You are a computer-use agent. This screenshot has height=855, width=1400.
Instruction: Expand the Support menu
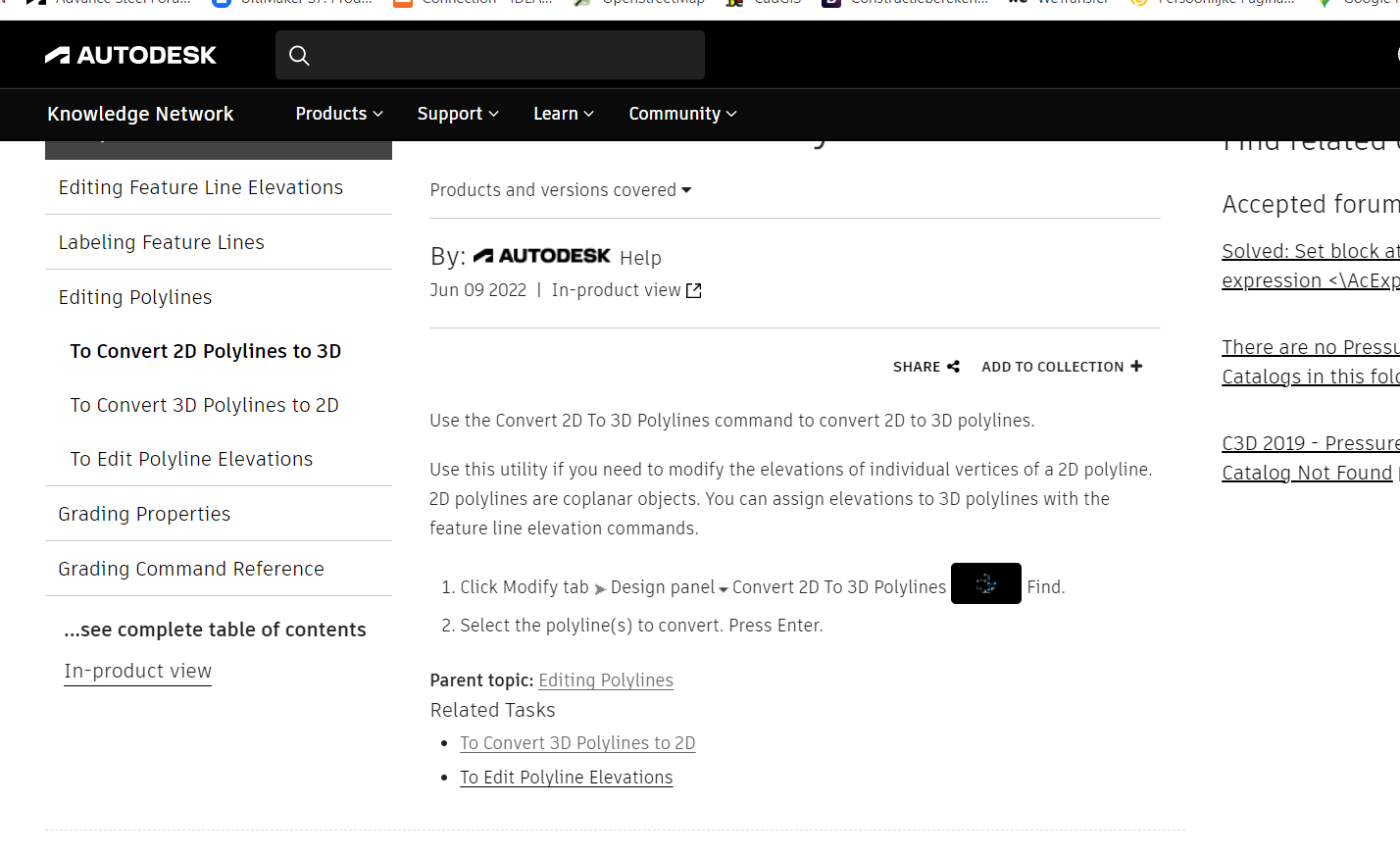(x=458, y=114)
